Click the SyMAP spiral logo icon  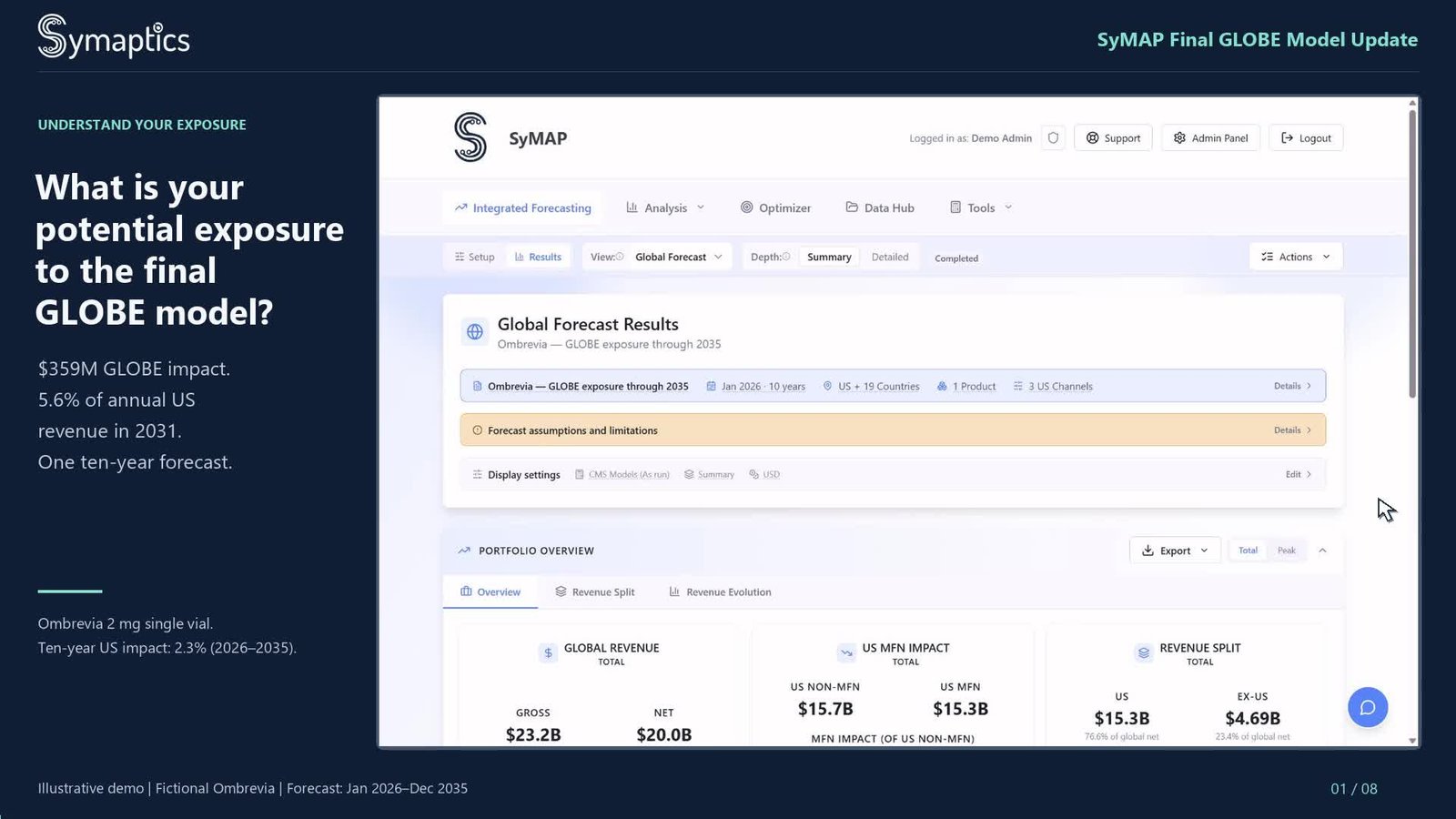(470, 137)
